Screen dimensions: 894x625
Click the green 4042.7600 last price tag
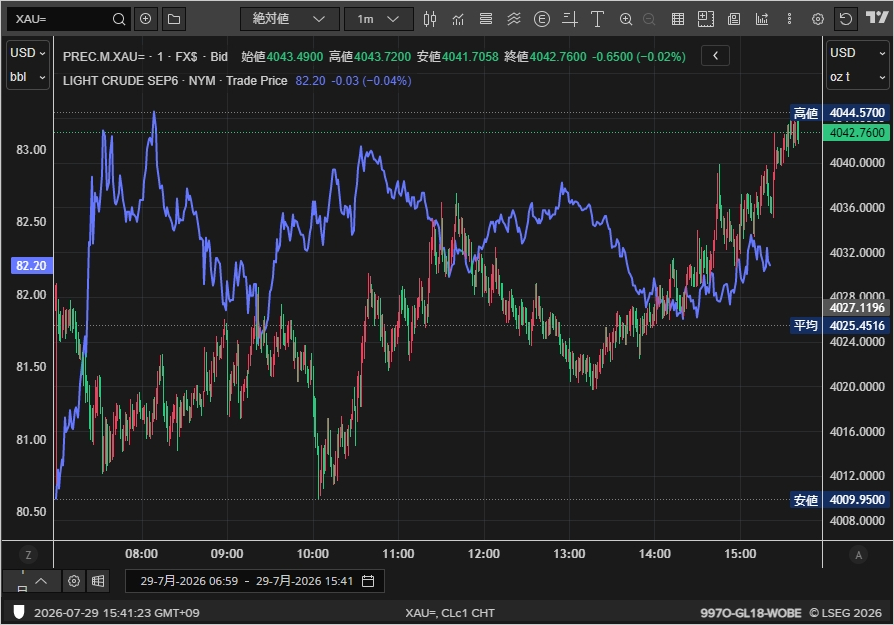pos(856,133)
